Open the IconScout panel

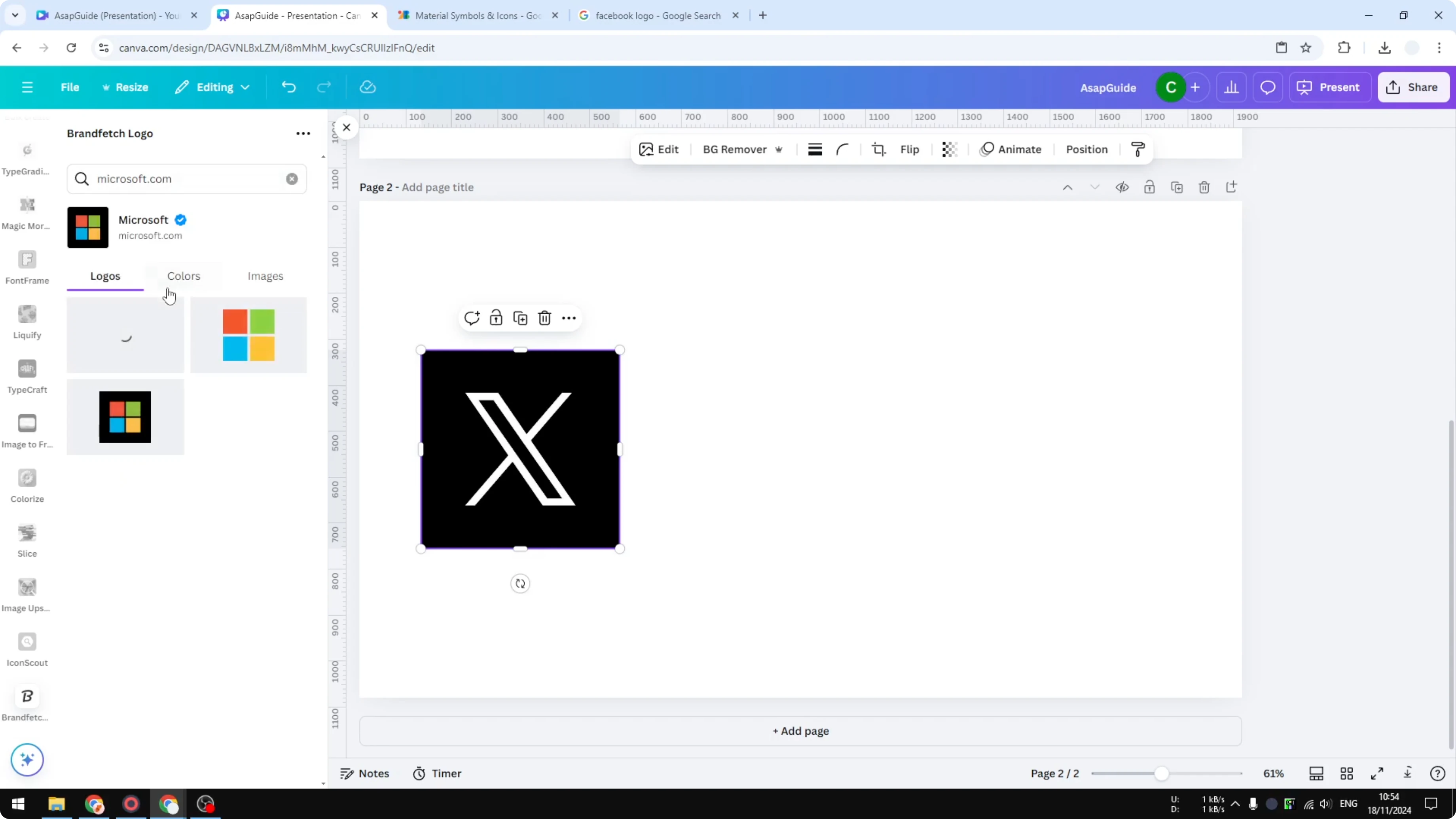coord(27,648)
